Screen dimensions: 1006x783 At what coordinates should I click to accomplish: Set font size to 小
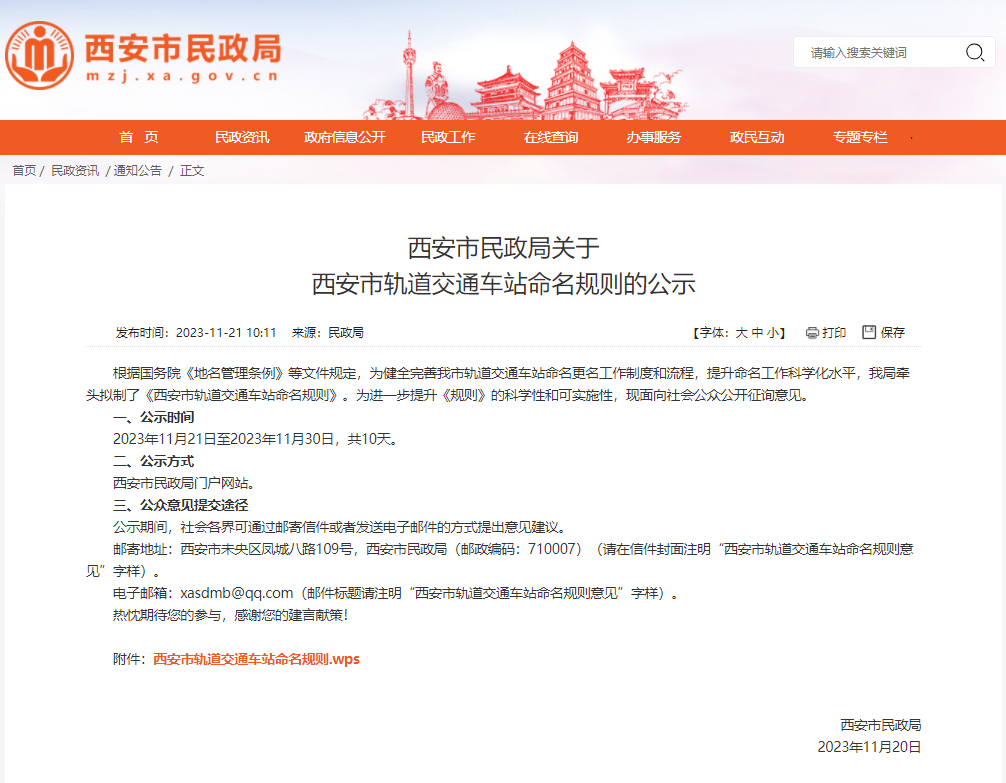point(772,332)
